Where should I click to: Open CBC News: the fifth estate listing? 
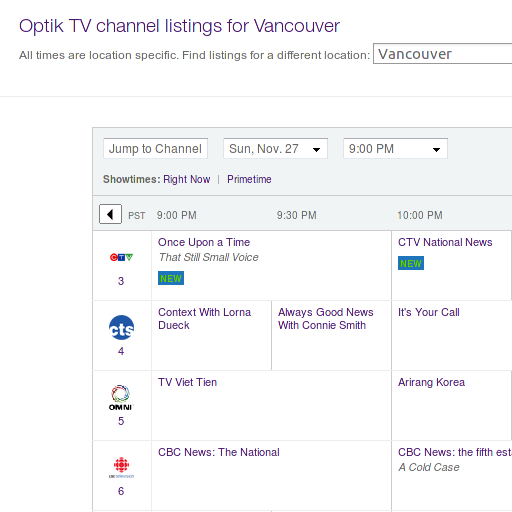(x=455, y=452)
